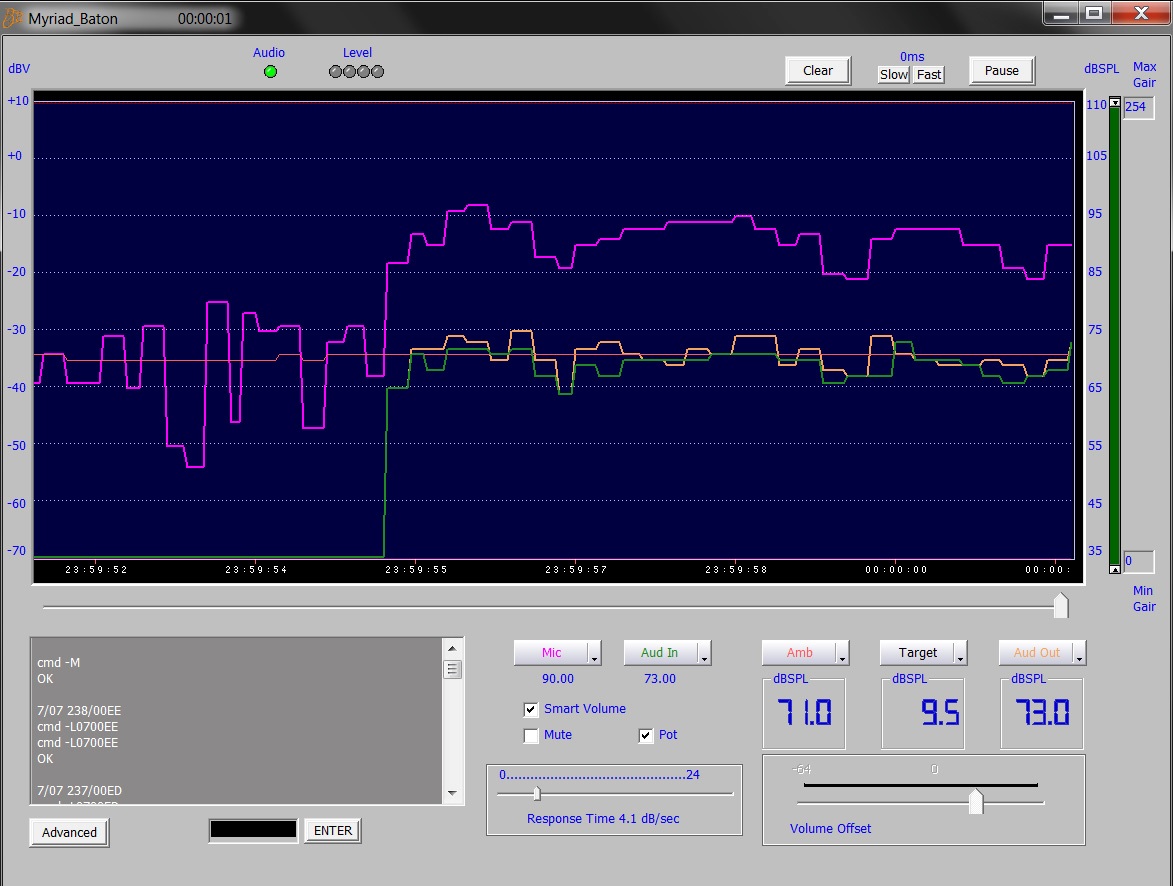Click the log scrollbar down arrow

click(x=452, y=793)
